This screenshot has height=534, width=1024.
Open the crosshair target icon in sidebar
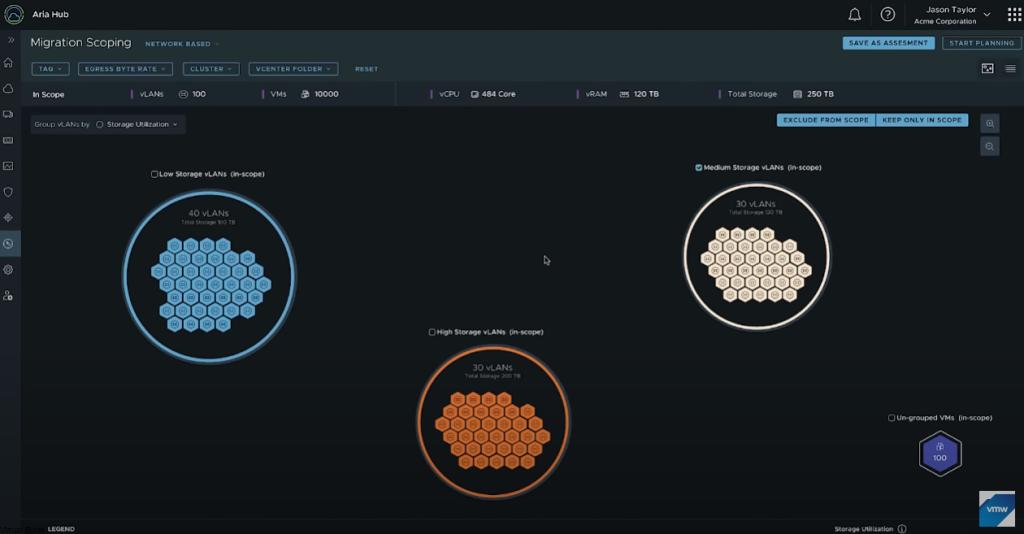pos(8,217)
